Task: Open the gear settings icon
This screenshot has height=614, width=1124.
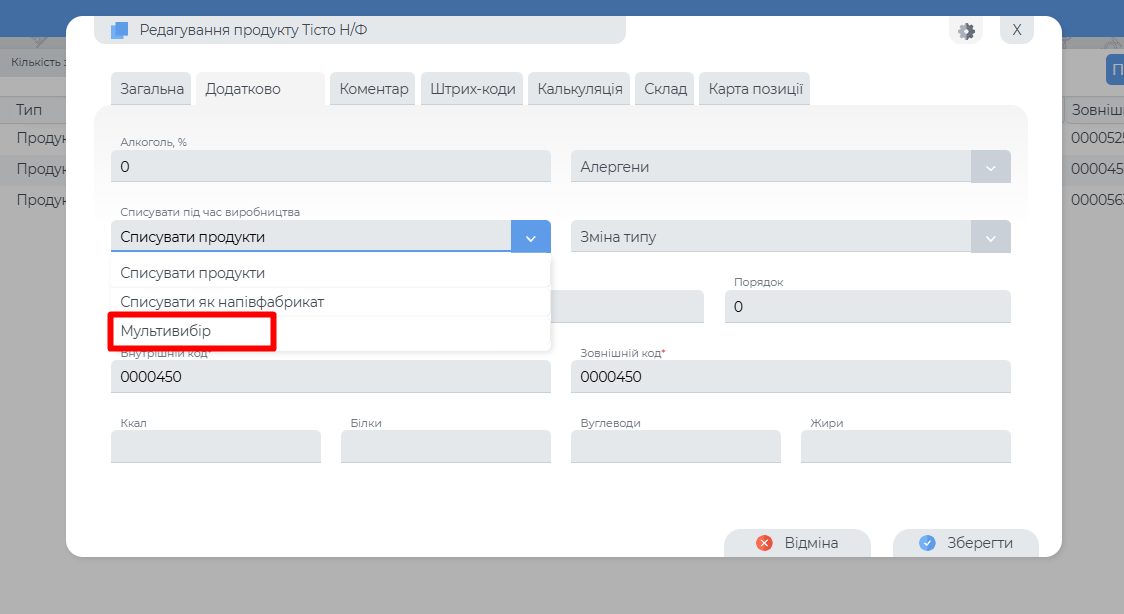Action: point(966,31)
